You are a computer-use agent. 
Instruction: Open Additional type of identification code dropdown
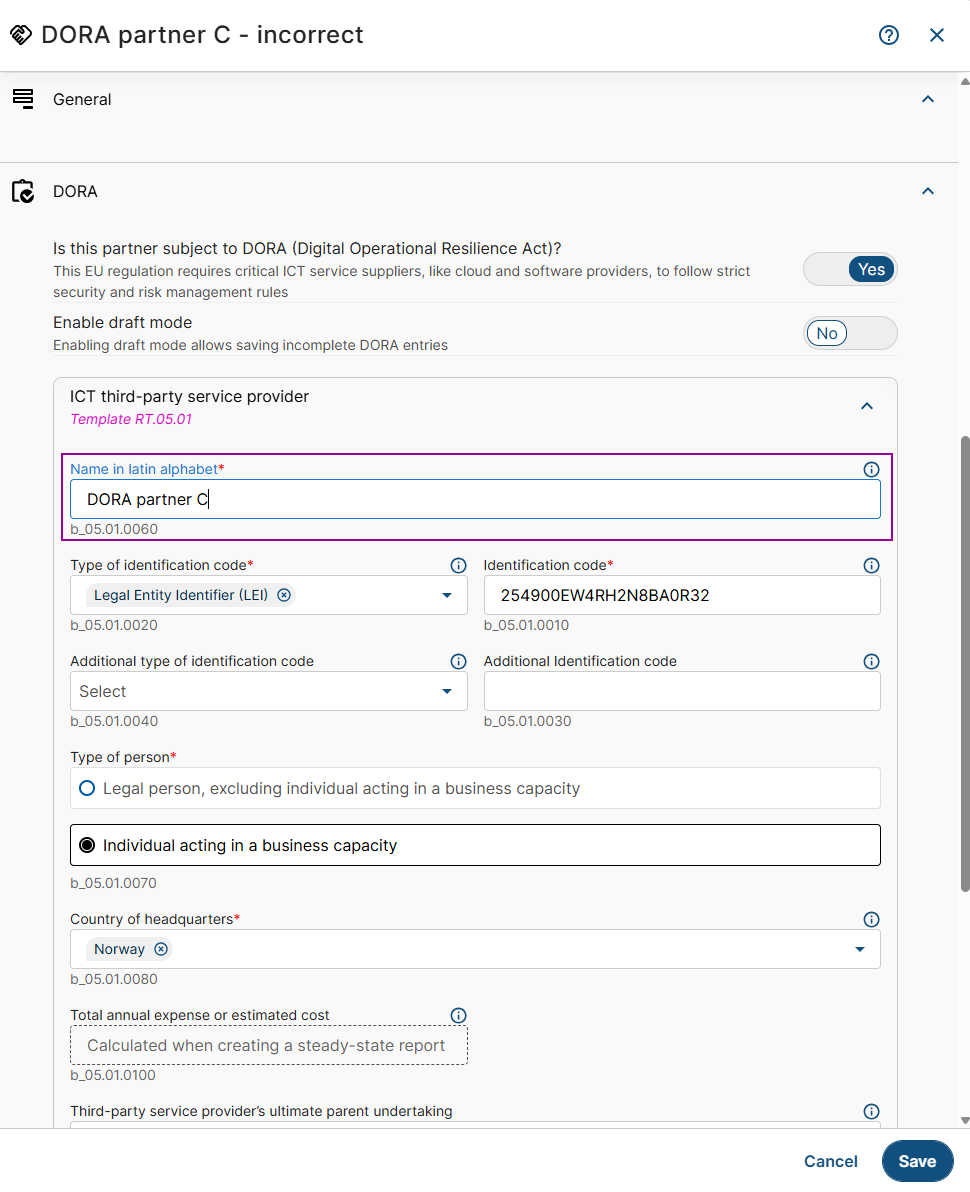447,691
